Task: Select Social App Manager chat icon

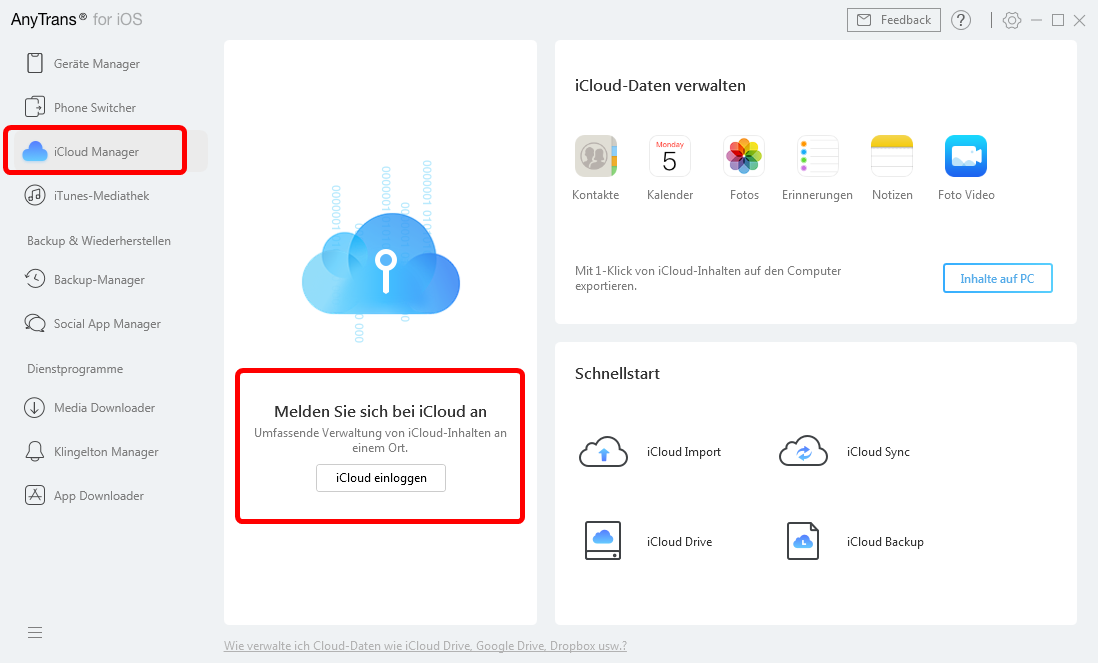Action: [x=34, y=323]
